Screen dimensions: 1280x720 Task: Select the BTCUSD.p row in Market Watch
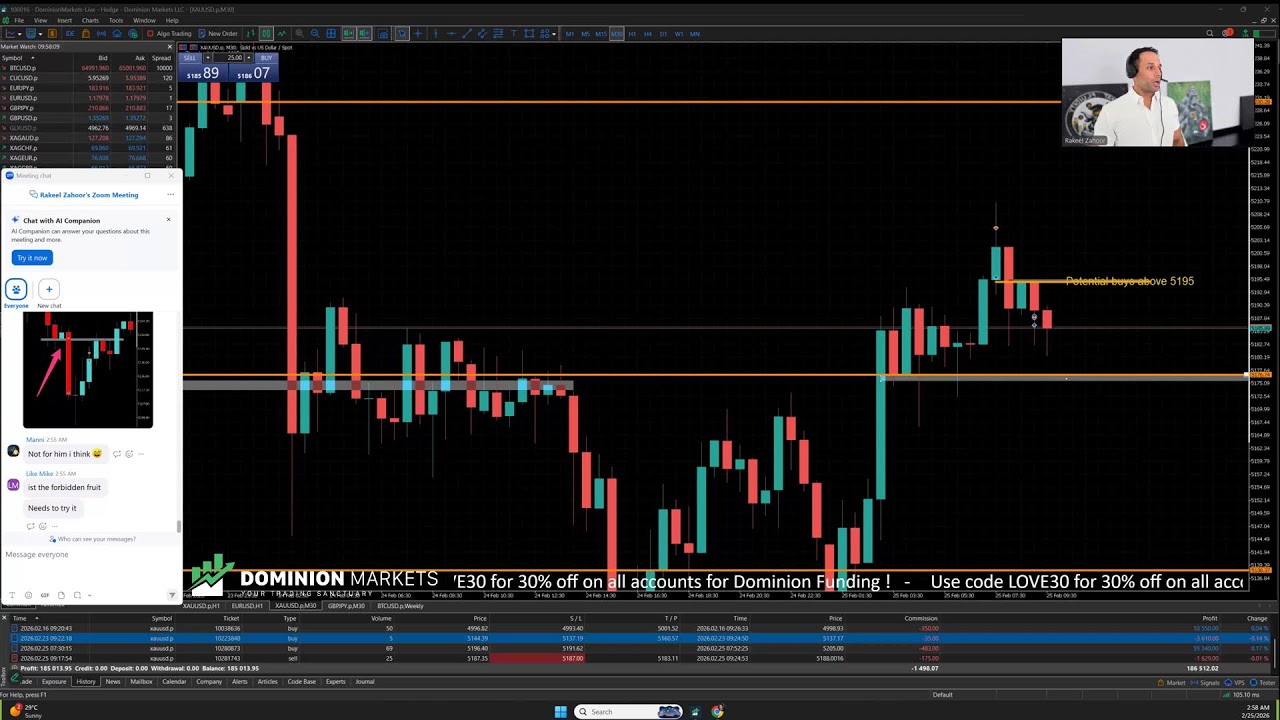point(88,68)
